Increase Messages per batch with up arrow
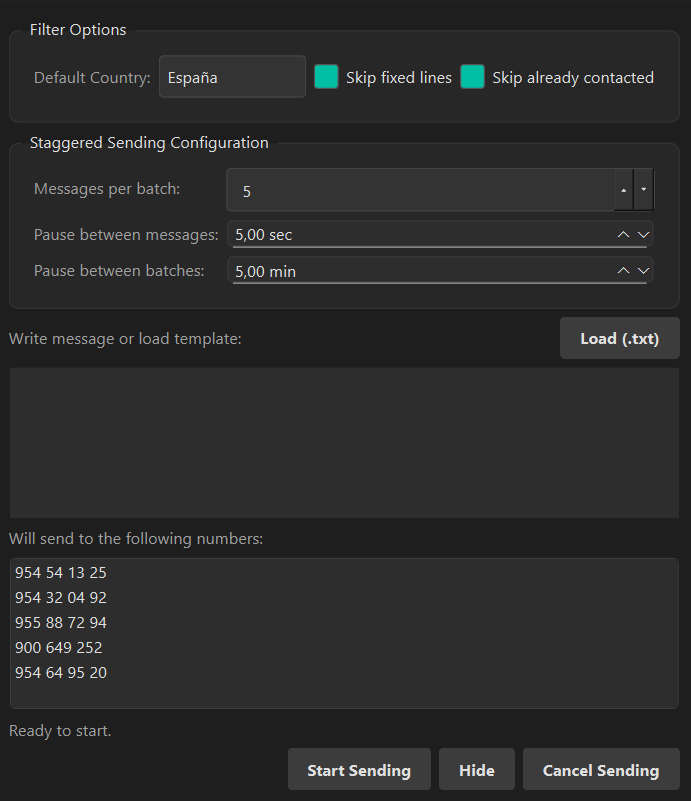The image size is (691, 801). (x=624, y=190)
